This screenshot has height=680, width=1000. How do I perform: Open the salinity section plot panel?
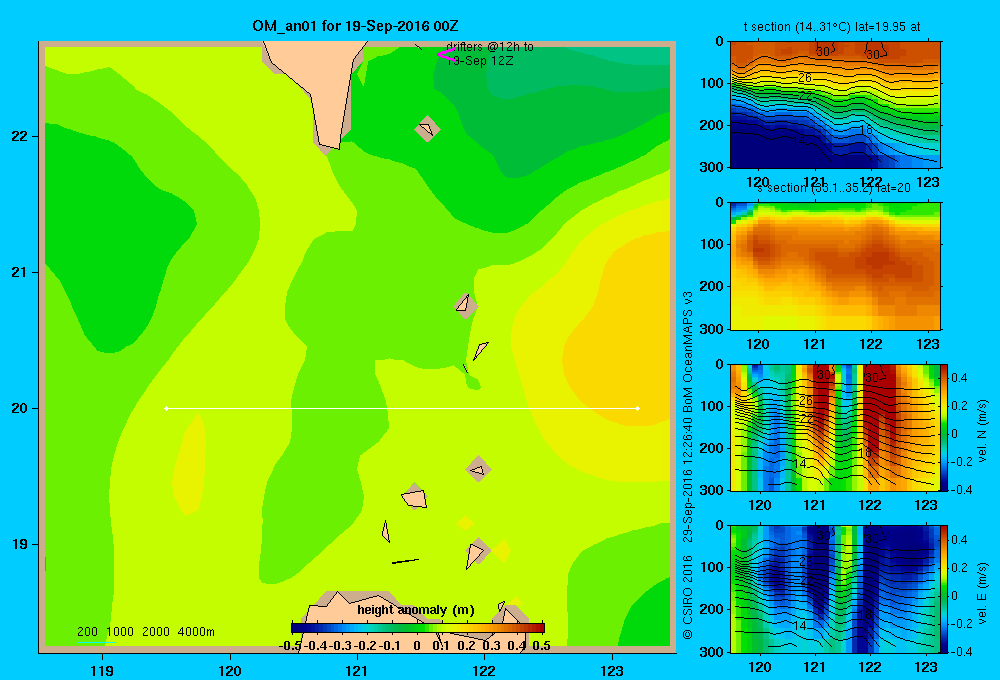pos(835,266)
